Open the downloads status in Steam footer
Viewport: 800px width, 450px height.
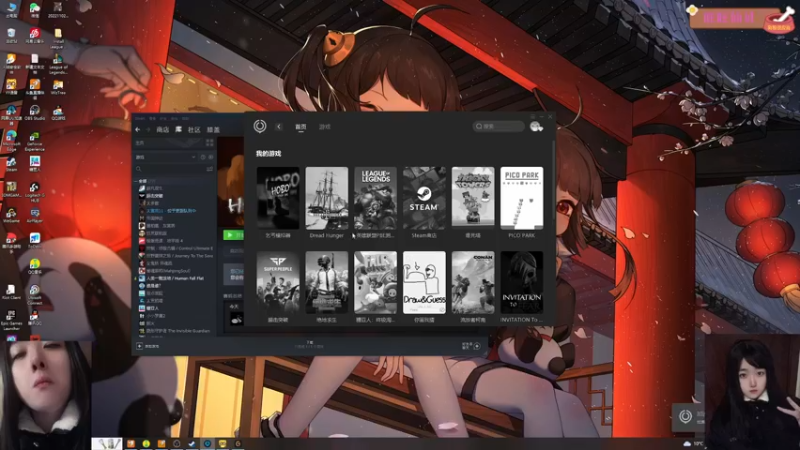(x=309, y=344)
